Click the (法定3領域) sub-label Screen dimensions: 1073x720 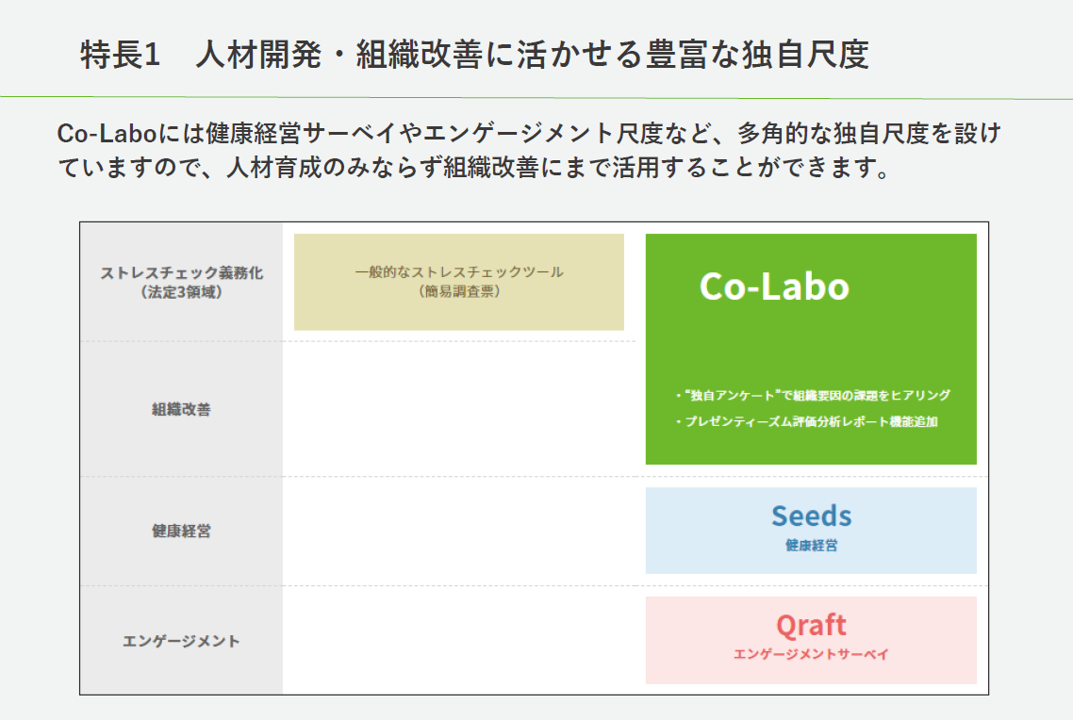(x=181, y=293)
